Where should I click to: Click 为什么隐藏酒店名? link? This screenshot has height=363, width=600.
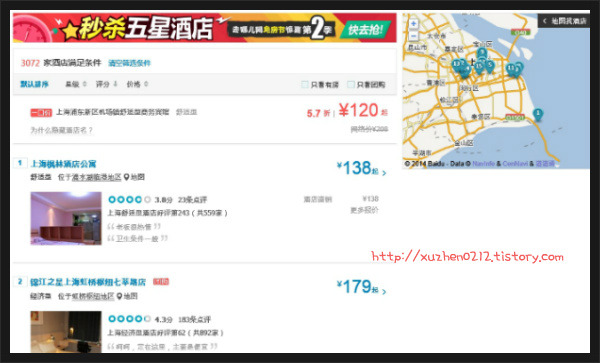click(61, 130)
